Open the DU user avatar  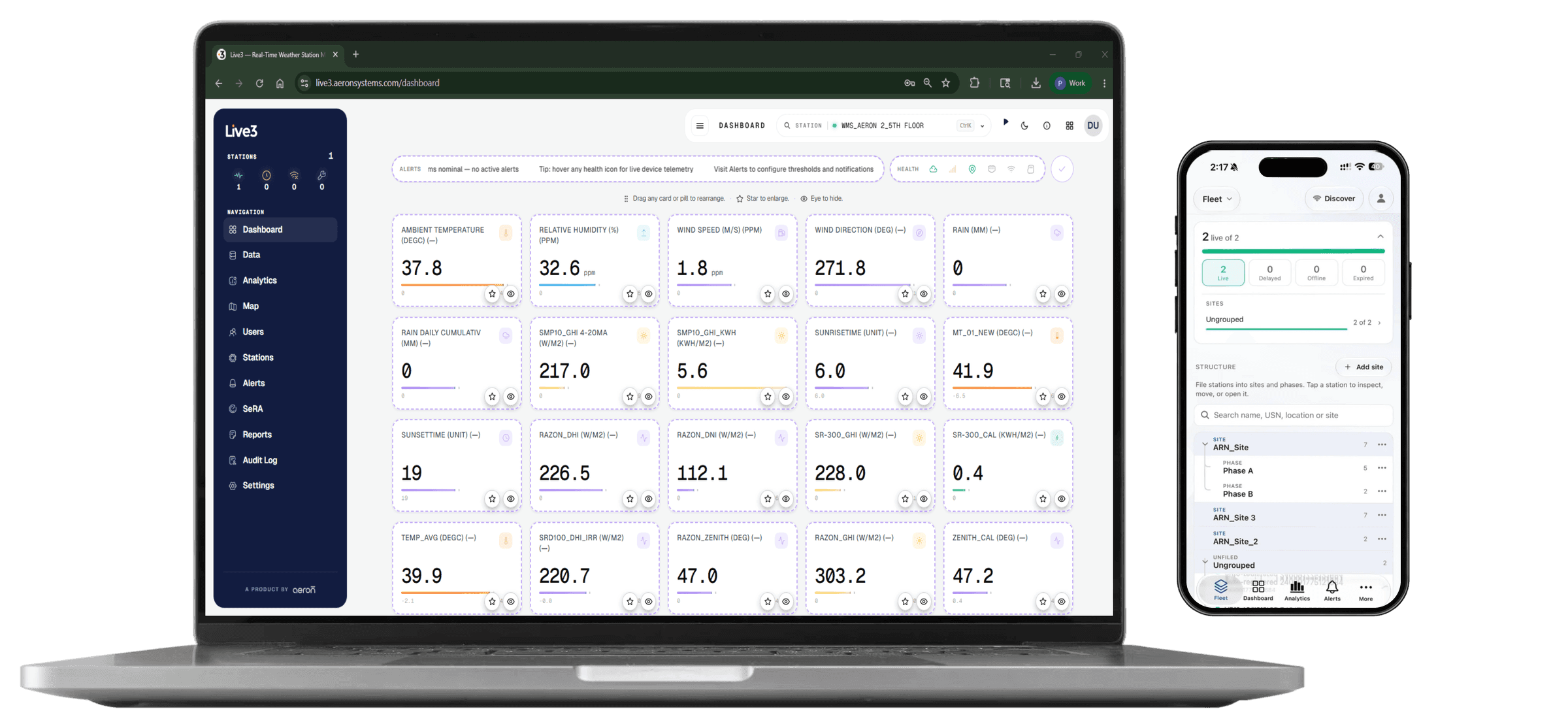tap(1093, 125)
